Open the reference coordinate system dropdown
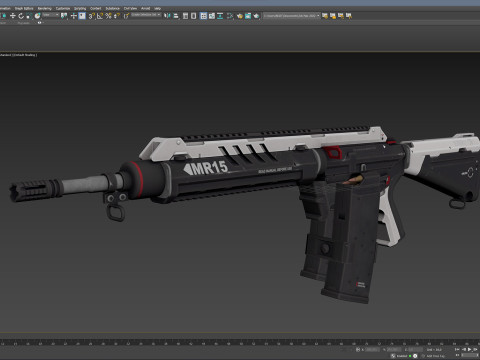The image size is (480, 360). (x=51, y=15)
